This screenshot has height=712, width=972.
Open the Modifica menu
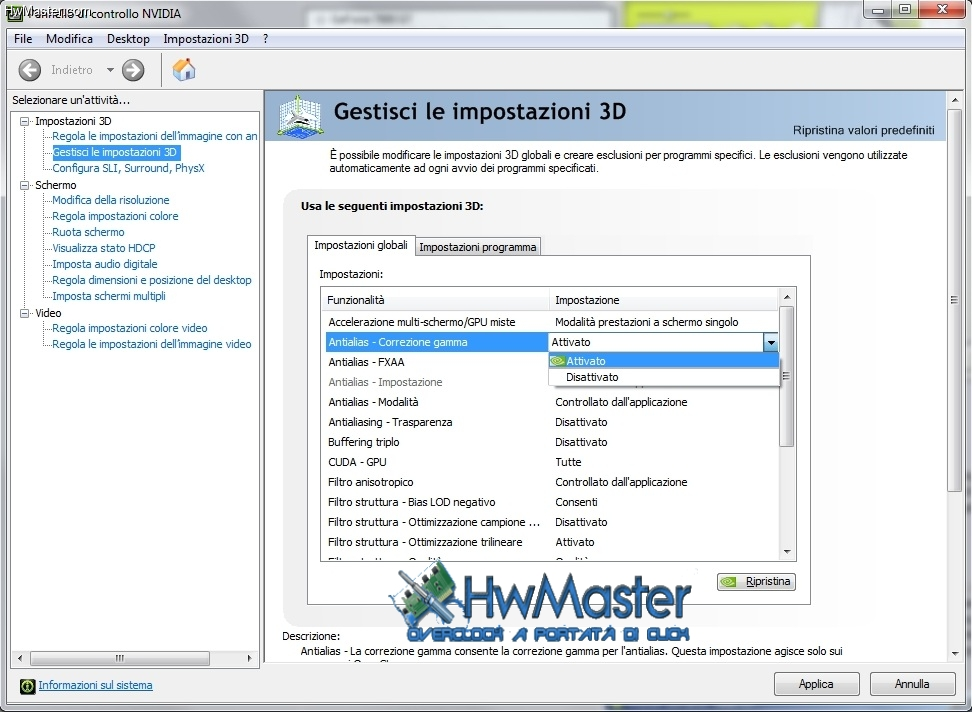[69, 38]
